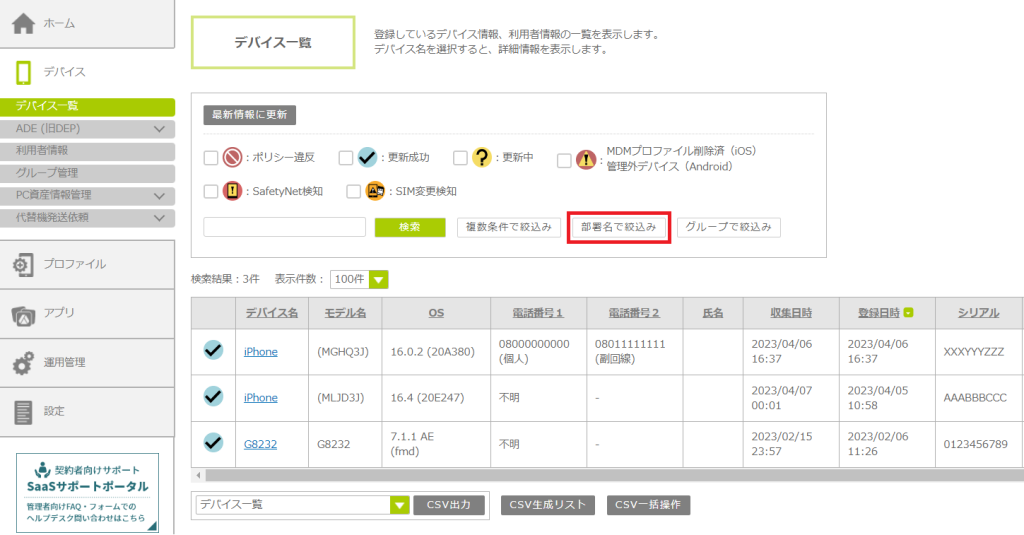Expand the ADE (旧DEP) submenu
This screenshot has height=535, width=1024.
tap(159, 128)
